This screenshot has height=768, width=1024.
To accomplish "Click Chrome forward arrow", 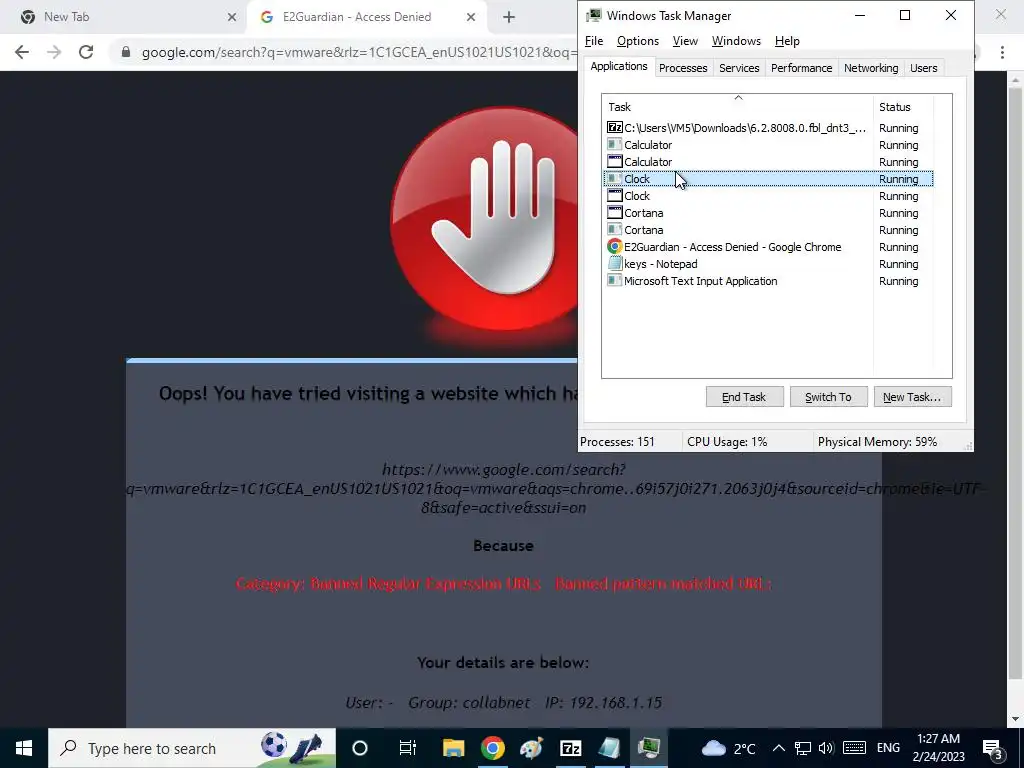I will 54,52.
